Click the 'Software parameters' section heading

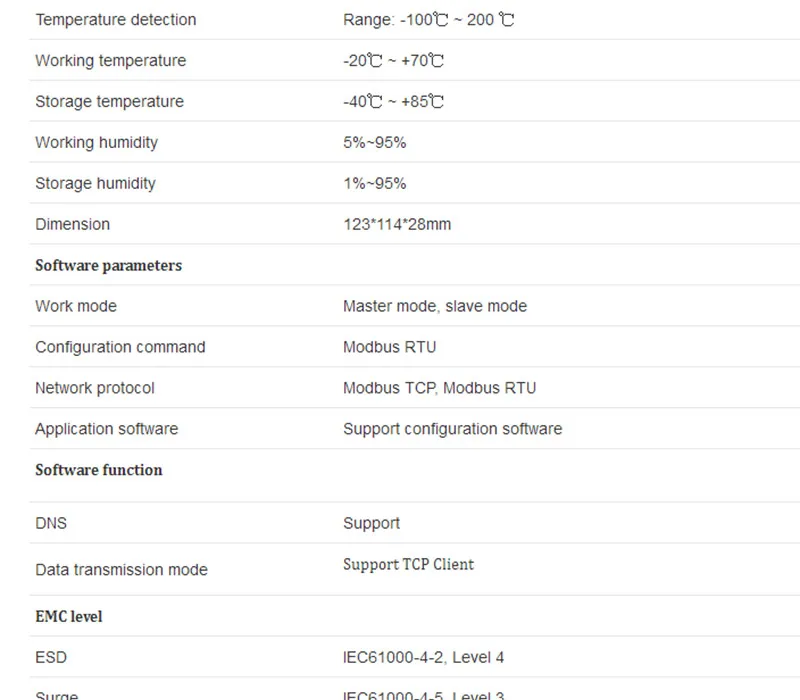coord(109,265)
